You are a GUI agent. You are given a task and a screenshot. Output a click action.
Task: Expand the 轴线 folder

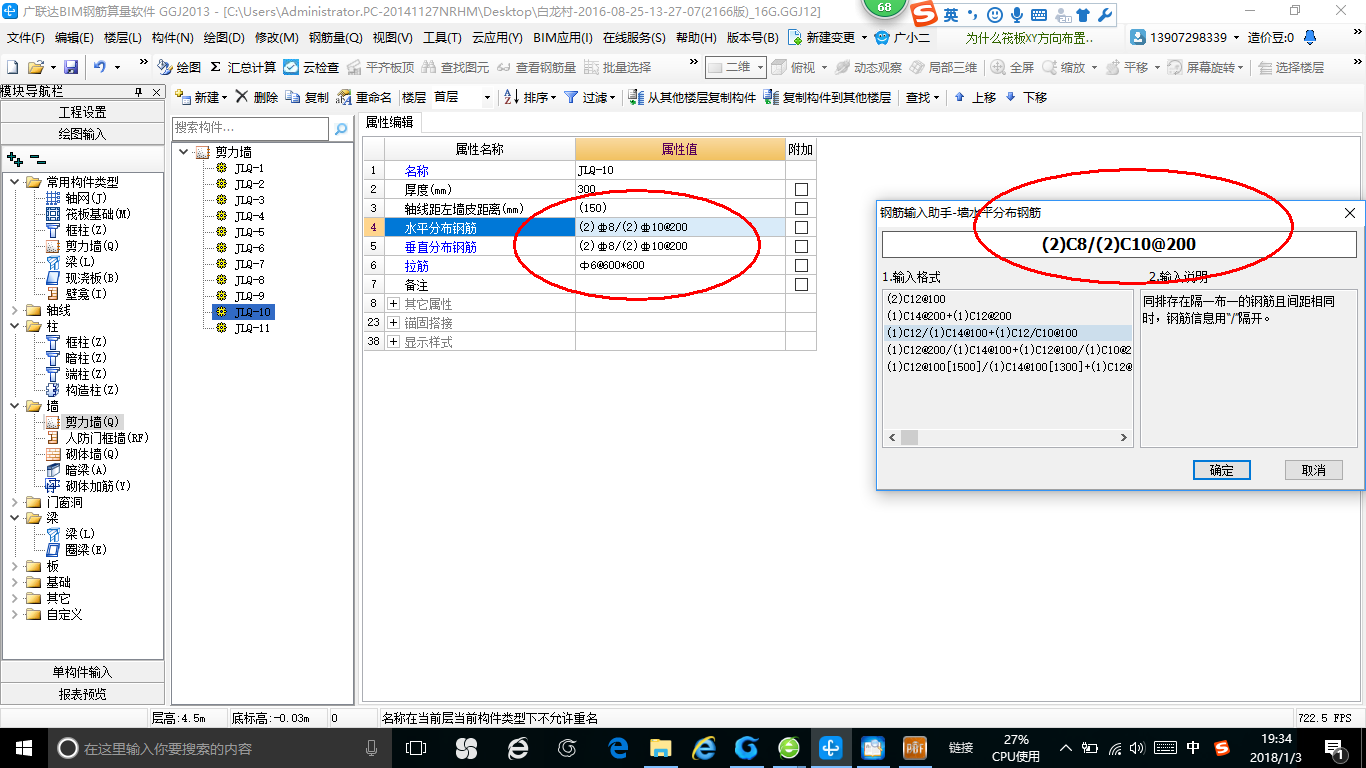[x=15, y=310]
